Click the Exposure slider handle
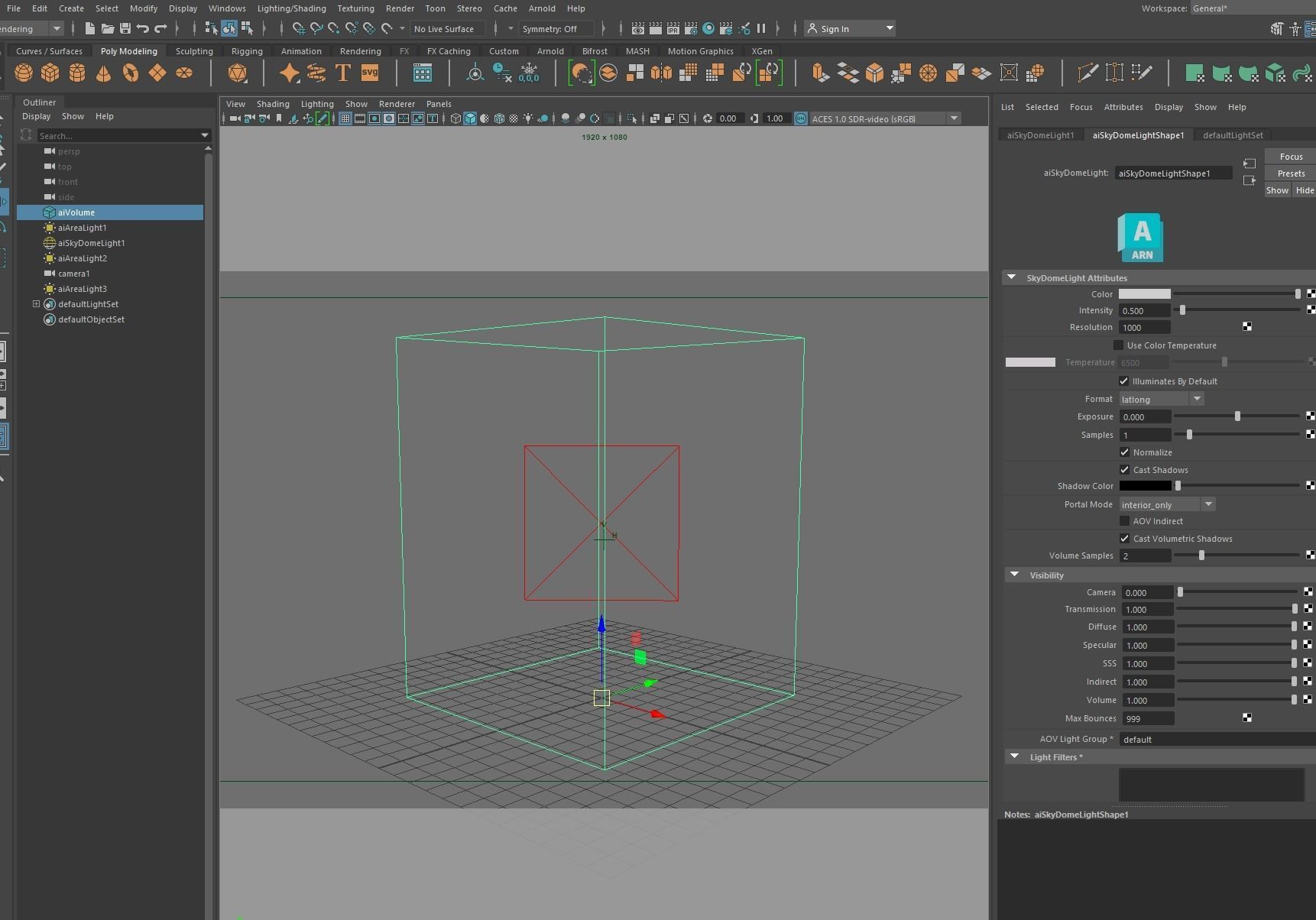The image size is (1316, 920). 1237,416
